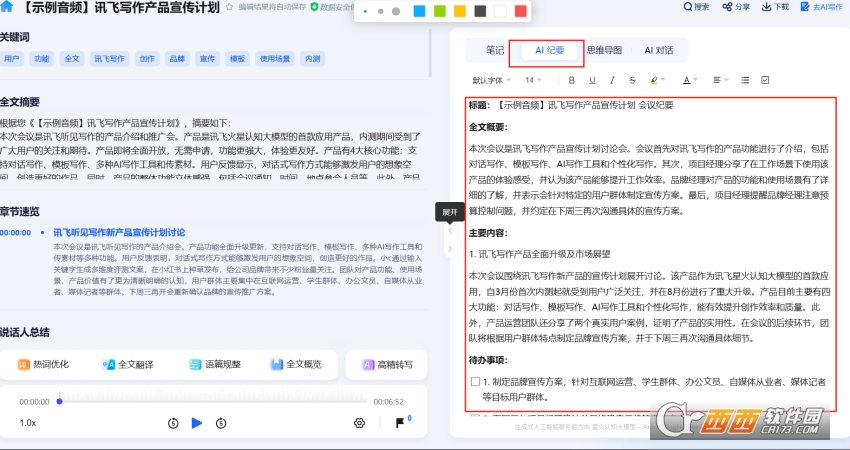The height and width of the screenshot is (450, 850).
Task: Jump to chapter timestamp 00:00:00
Action: [16, 233]
